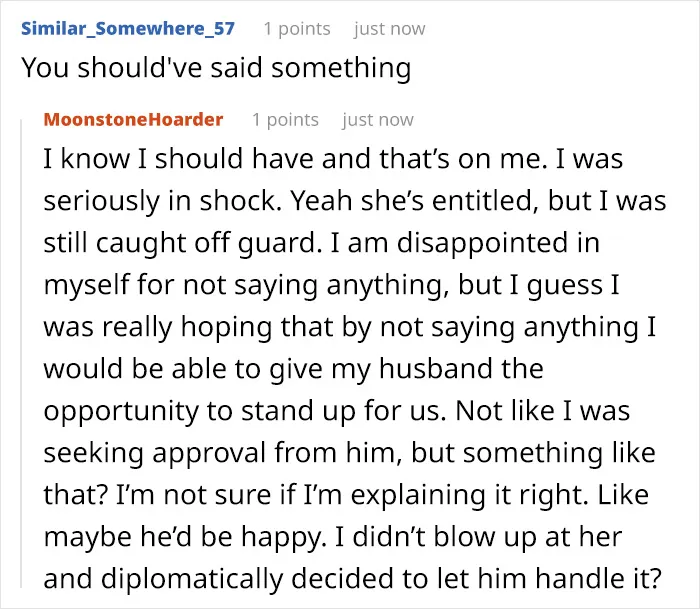The height and width of the screenshot is (609, 700).
Task: Click the phrase "opportunity to stand up for us"
Action: [x=245, y=411]
